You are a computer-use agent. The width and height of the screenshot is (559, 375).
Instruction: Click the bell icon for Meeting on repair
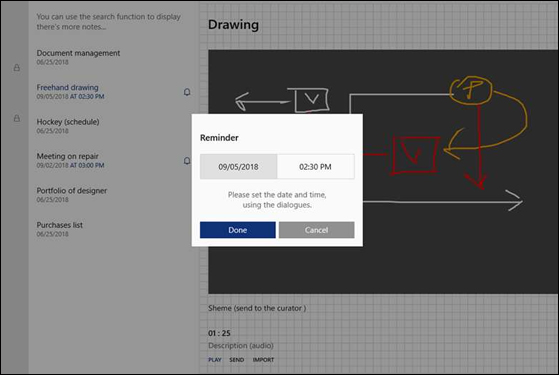[x=187, y=161]
